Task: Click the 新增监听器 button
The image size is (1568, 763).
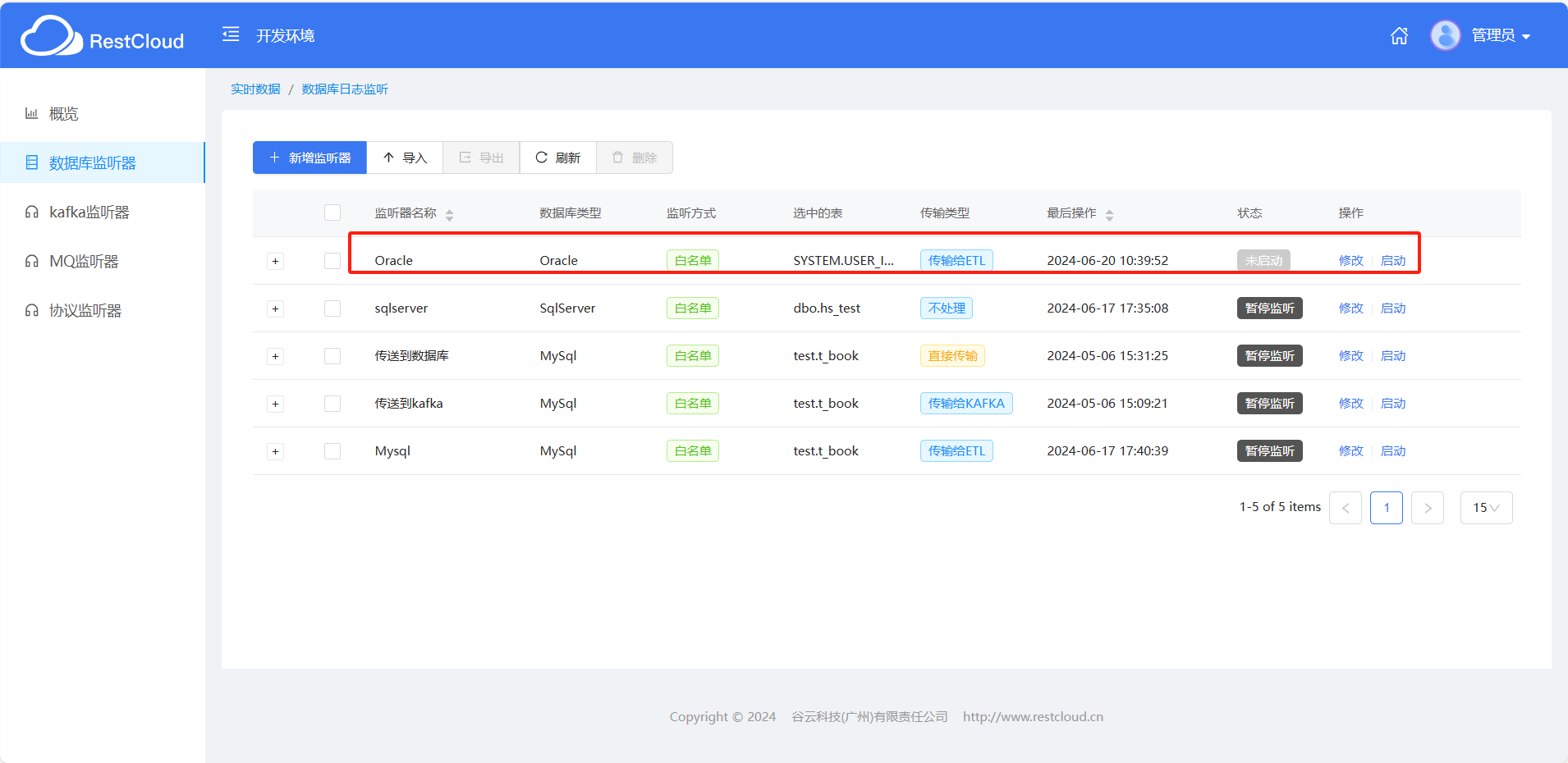Action: pyautogui.click(x=309, y=158)
